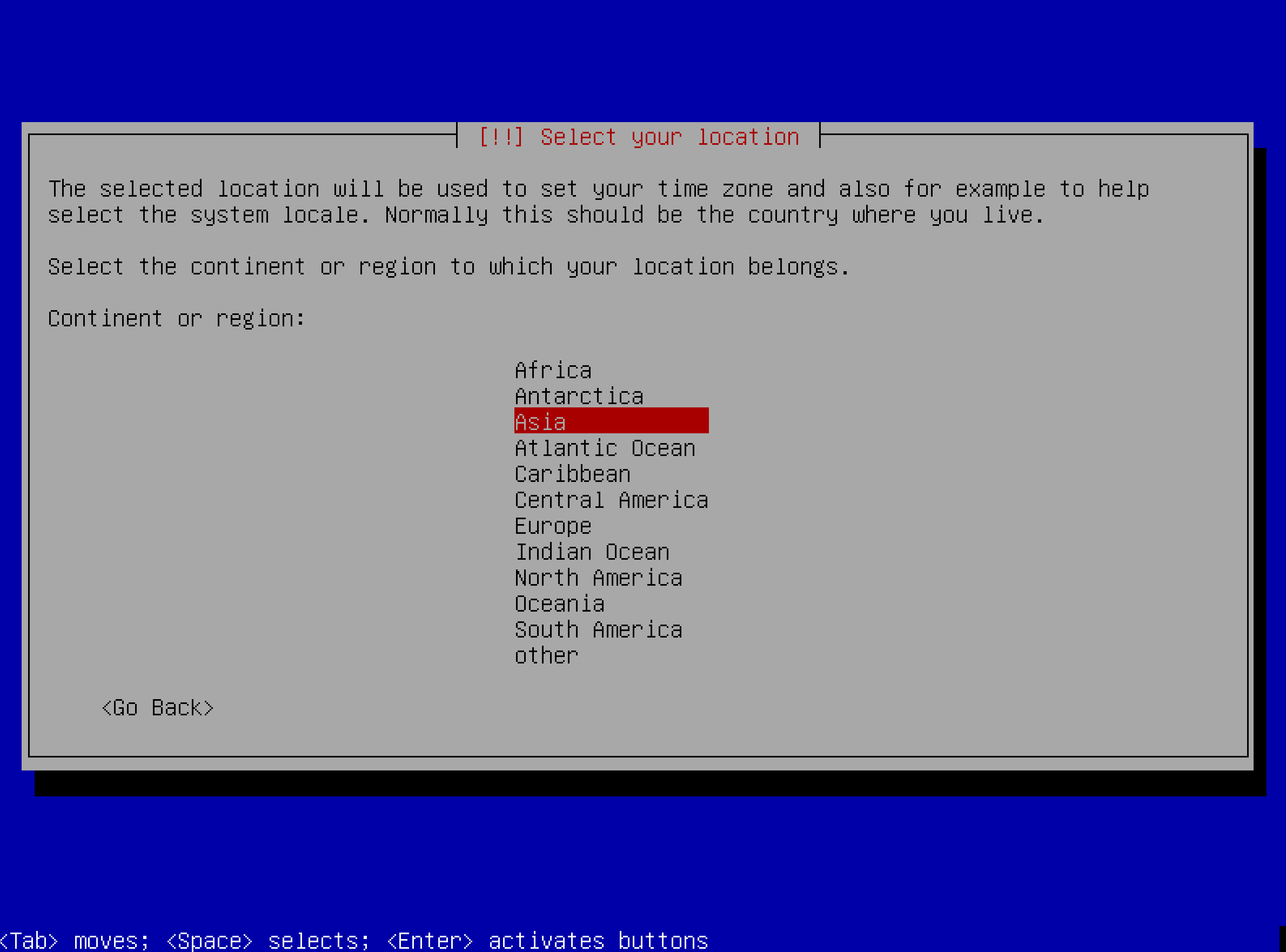
Task: Select Africa from the region list
Action: (553, 370)
